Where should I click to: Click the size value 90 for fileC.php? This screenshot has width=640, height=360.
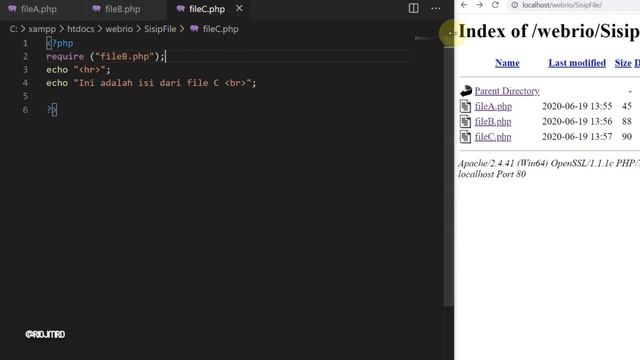pos(627,137)
